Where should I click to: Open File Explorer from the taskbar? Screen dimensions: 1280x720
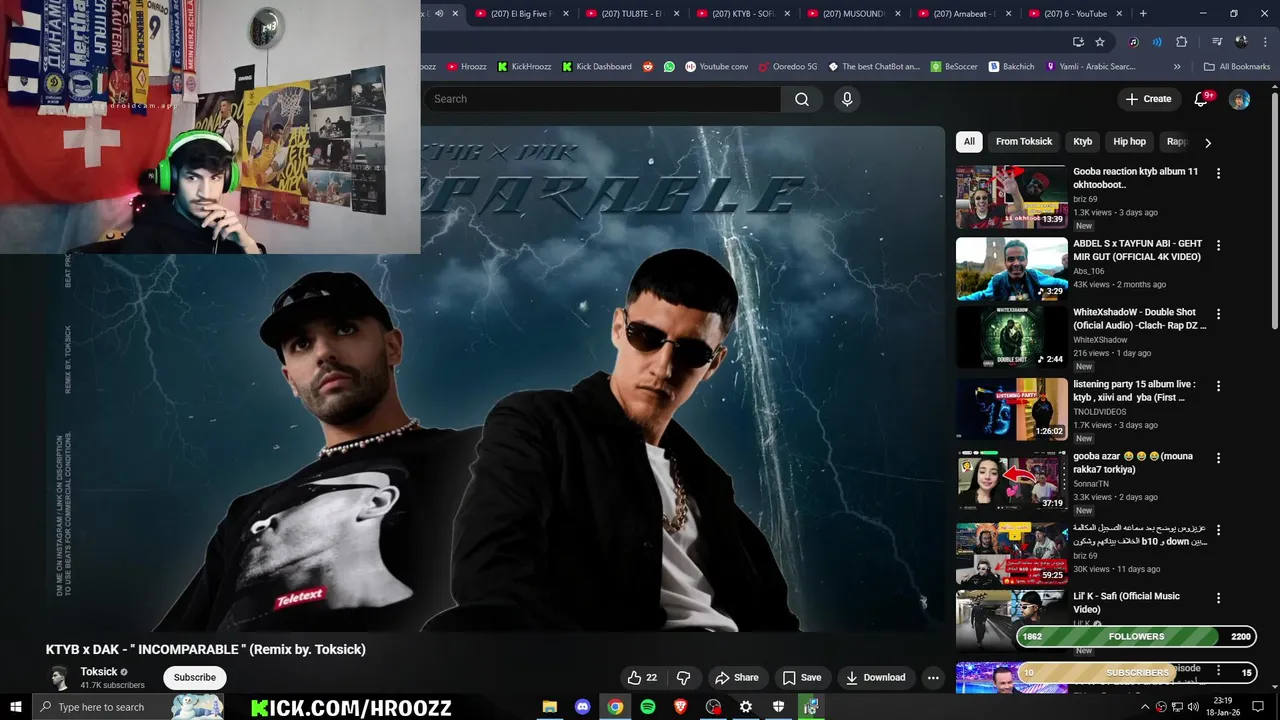coord(550,707)
